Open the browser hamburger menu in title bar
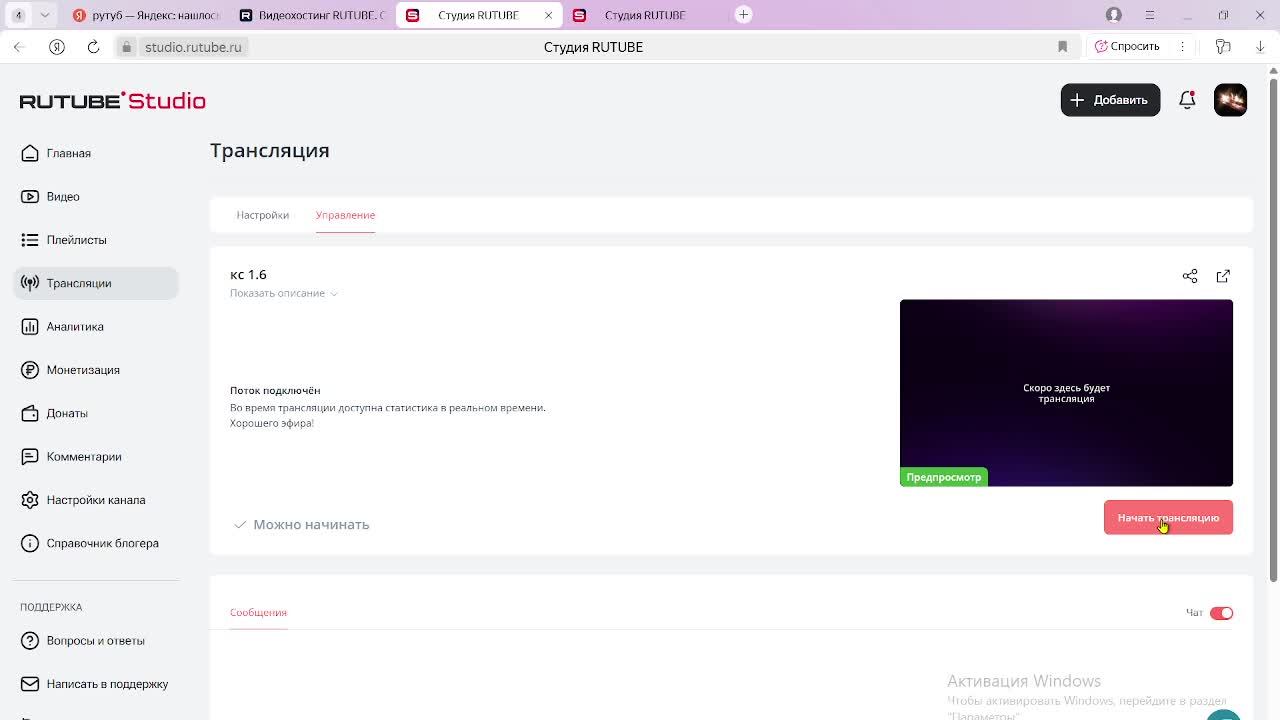 [1150, 15]
